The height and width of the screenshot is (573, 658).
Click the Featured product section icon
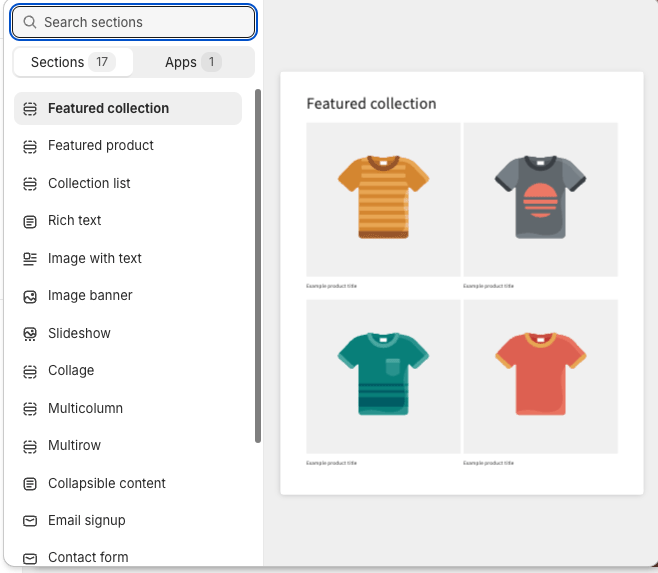30,147
